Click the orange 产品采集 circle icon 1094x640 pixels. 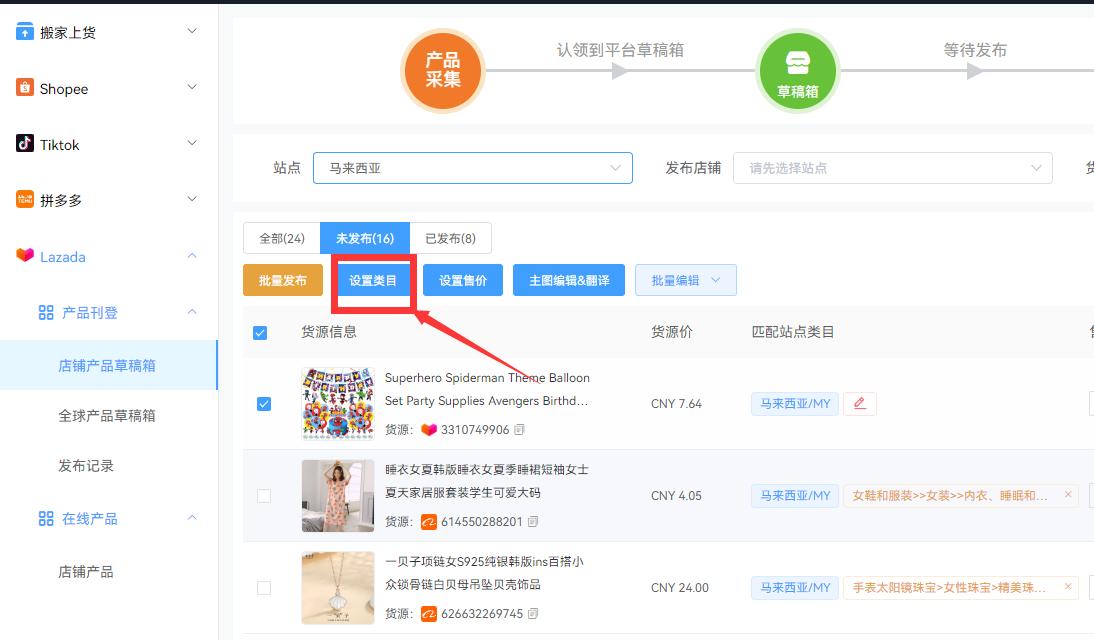(x=443, y=71)
